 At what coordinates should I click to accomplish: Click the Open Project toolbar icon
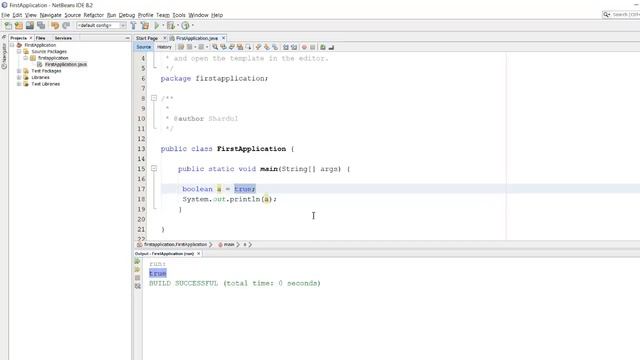[30, 25]
